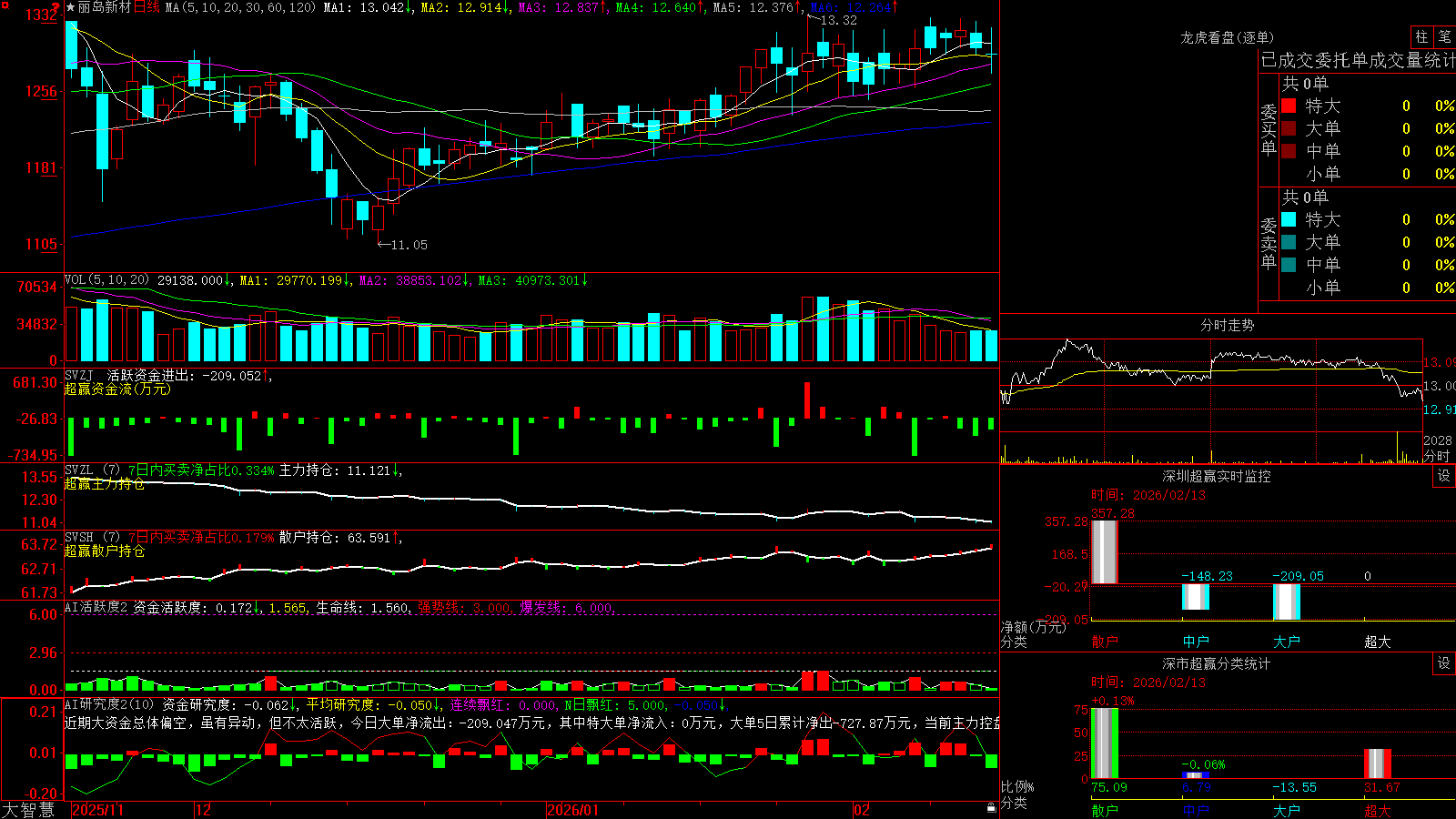Click the 2026/01 date marker on timeline
This screenshot has width=1456, height=819.
[x=572, y=810]
